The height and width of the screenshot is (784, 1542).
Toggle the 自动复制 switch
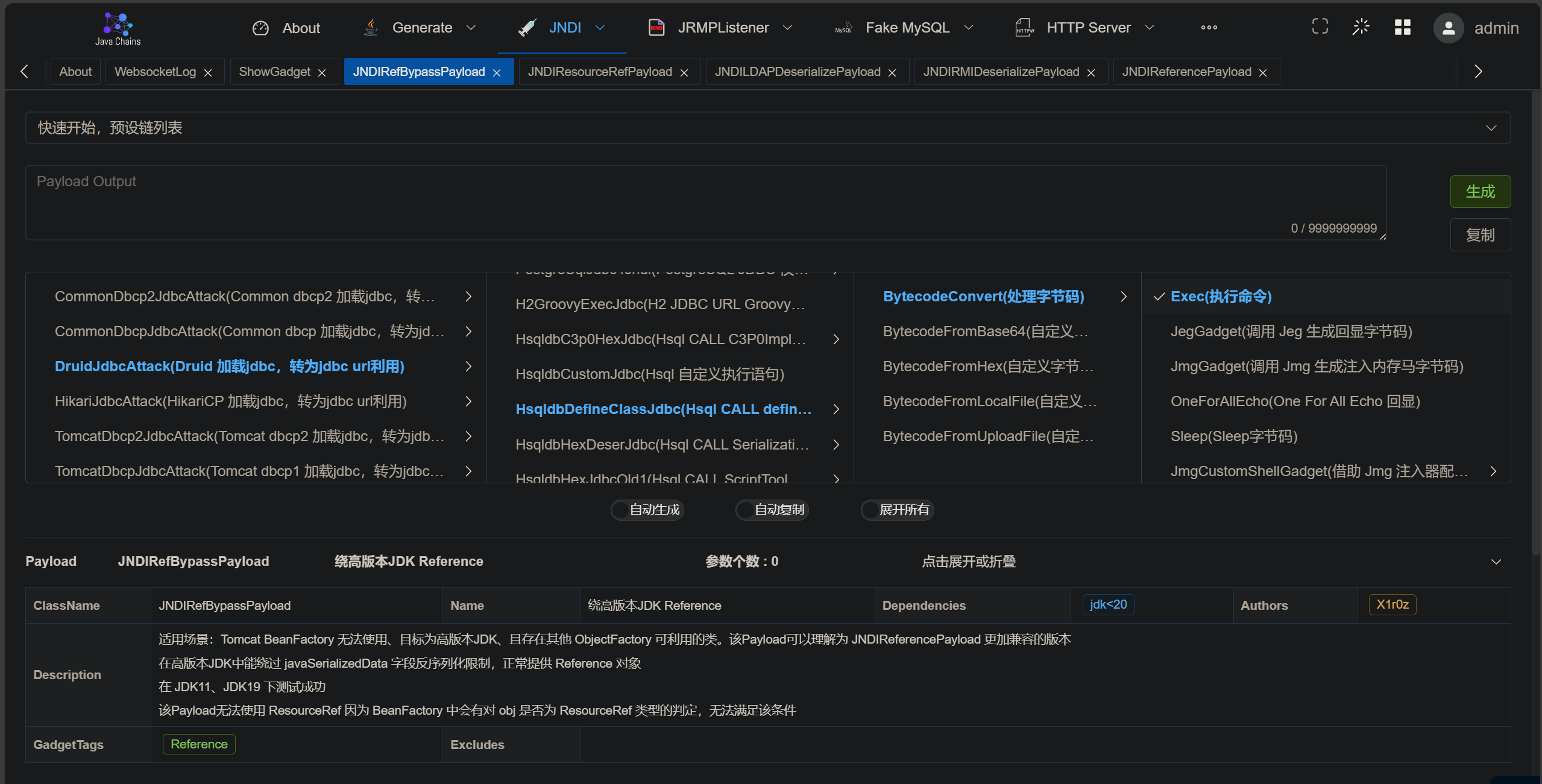coord(772,510)
